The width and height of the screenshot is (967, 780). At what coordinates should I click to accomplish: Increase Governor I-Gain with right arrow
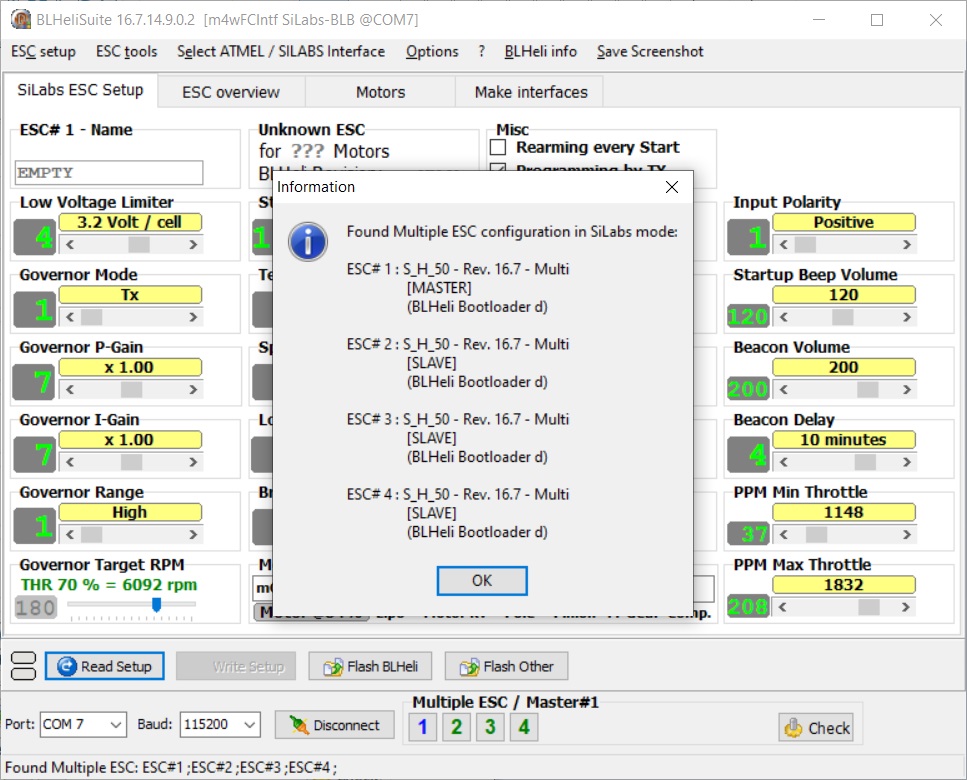[193, 462]
